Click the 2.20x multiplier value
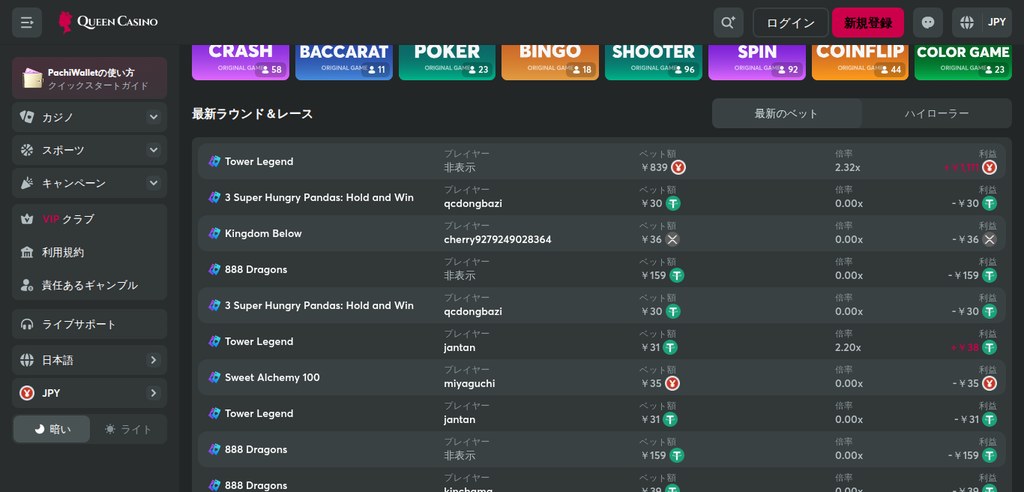This screenshot has height=492, width=1024. click(x=848, y=348)
